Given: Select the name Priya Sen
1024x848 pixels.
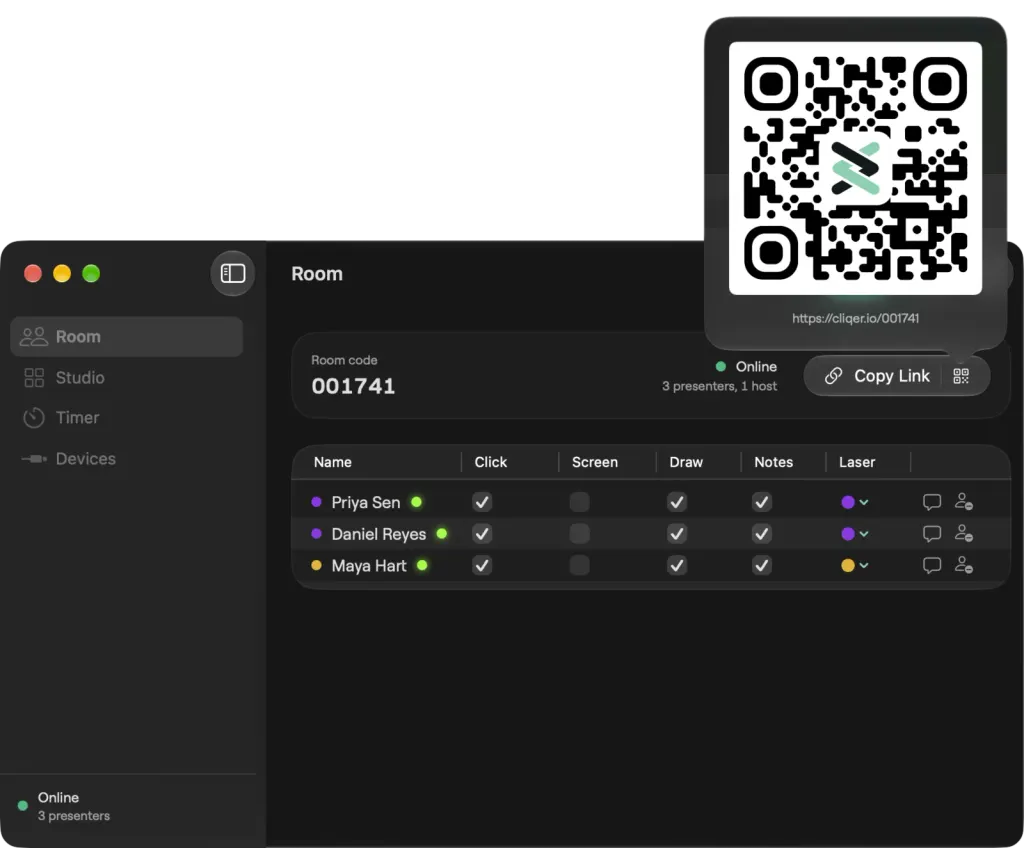Looking at the screenshot, I should [366, 502].
